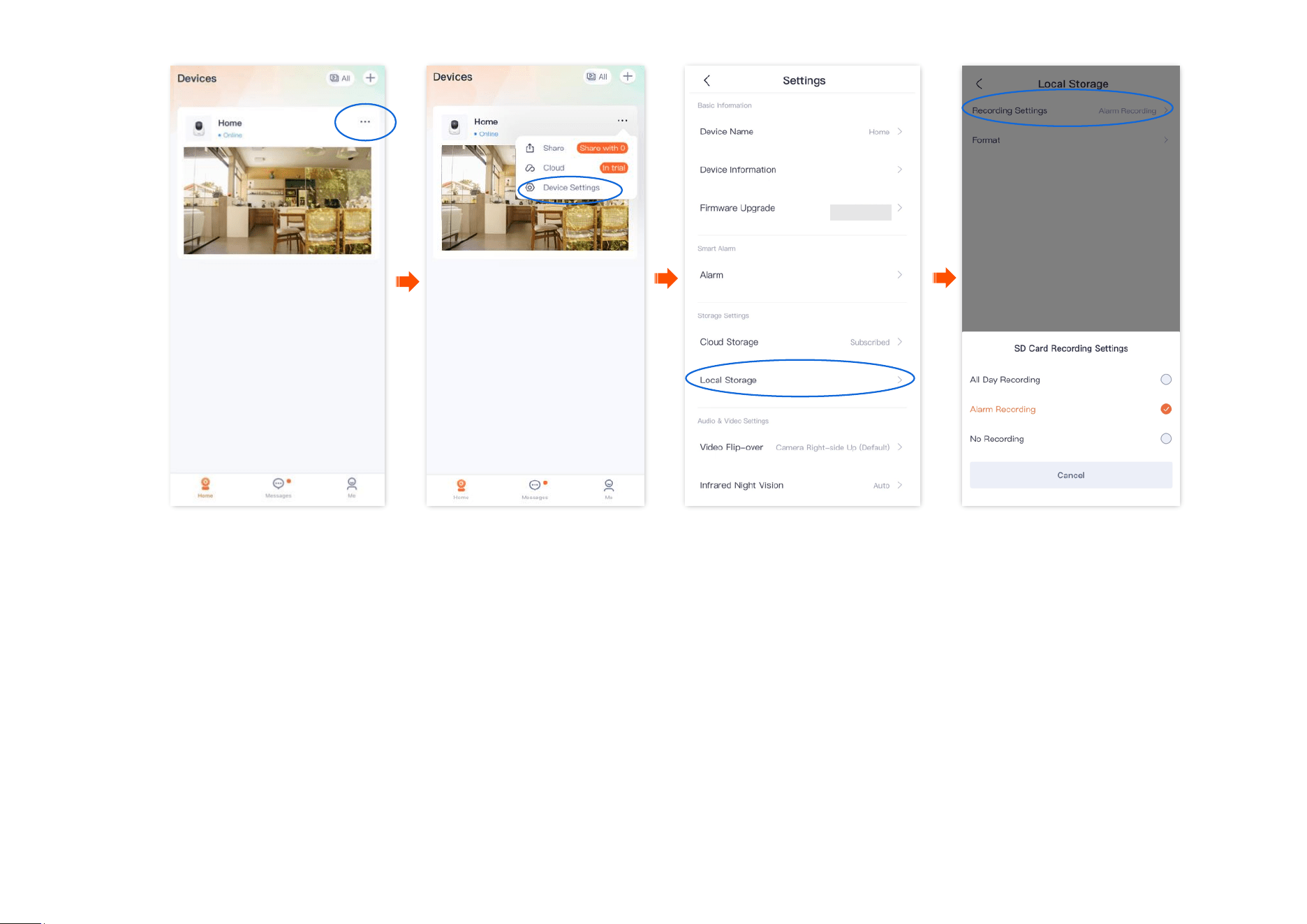Open the three-dot menu on first Home card
Image resolution: width=1307 pixels, height=924 pixels.
pyautogui.click(x=364, y=121)
